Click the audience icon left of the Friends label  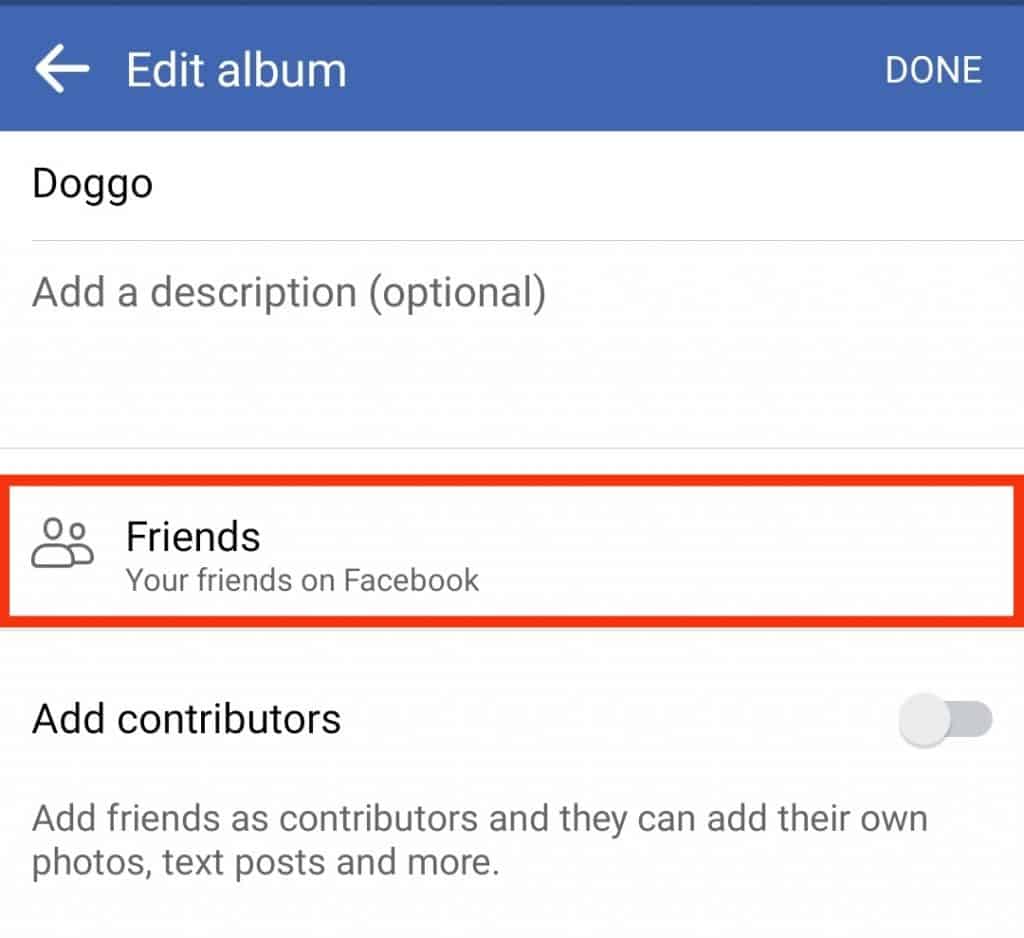(63, 547)
